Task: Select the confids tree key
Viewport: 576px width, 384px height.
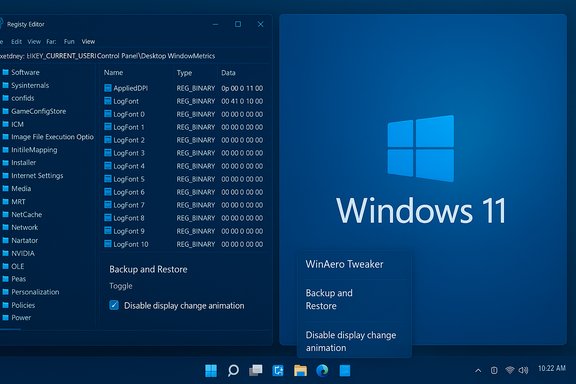Action: [22, 98]
